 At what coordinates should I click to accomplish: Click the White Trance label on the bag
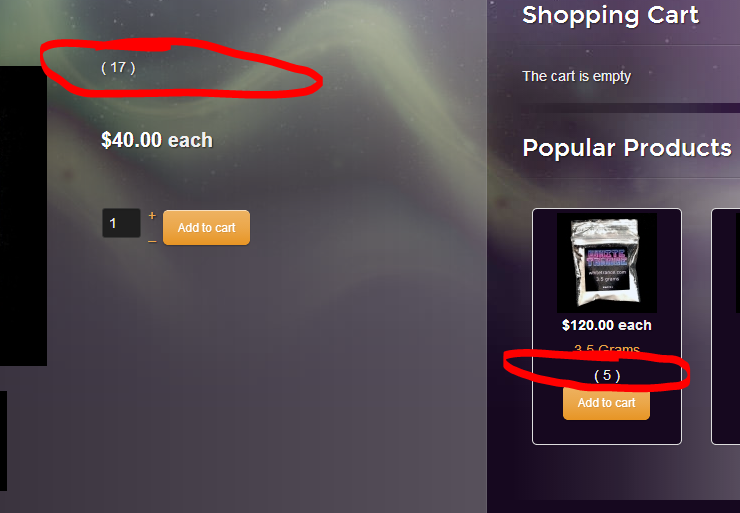click(x=606, y=258)
